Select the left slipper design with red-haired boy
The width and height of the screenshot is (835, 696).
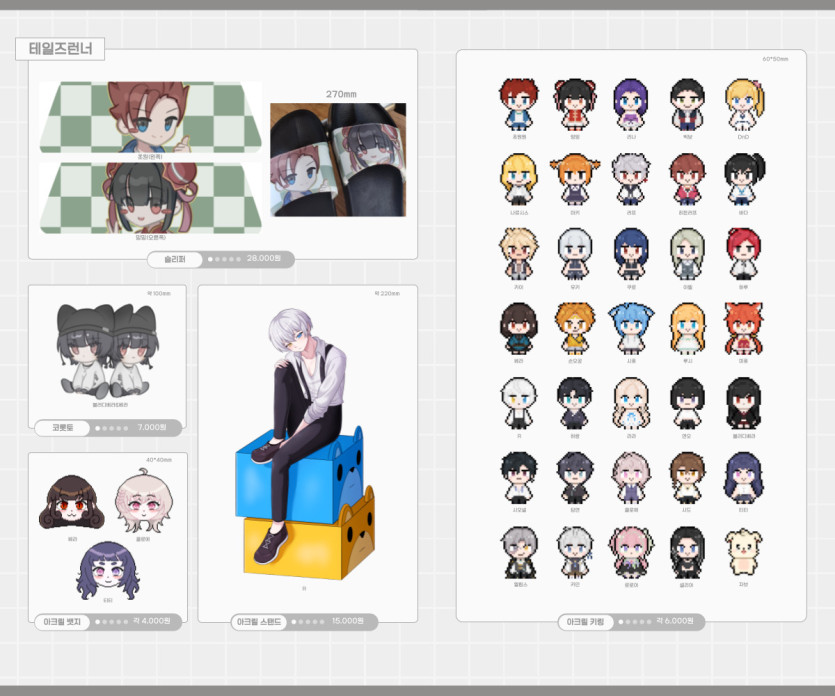coord(150,118)
